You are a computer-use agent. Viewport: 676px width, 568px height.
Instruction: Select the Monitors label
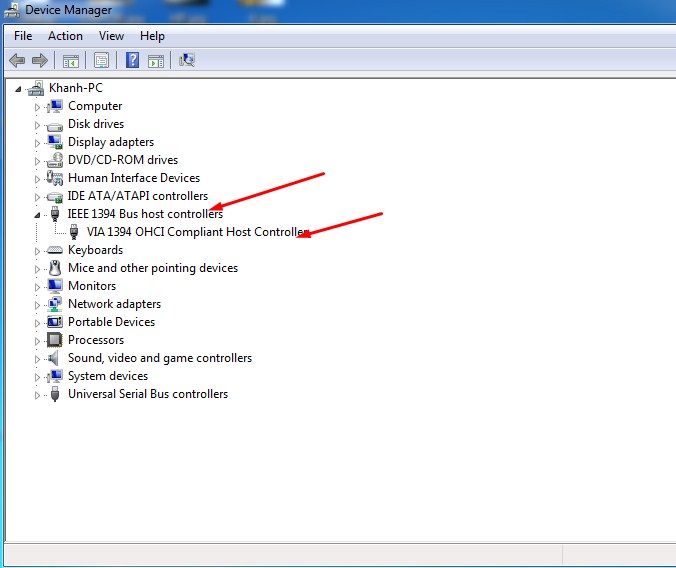92,286
